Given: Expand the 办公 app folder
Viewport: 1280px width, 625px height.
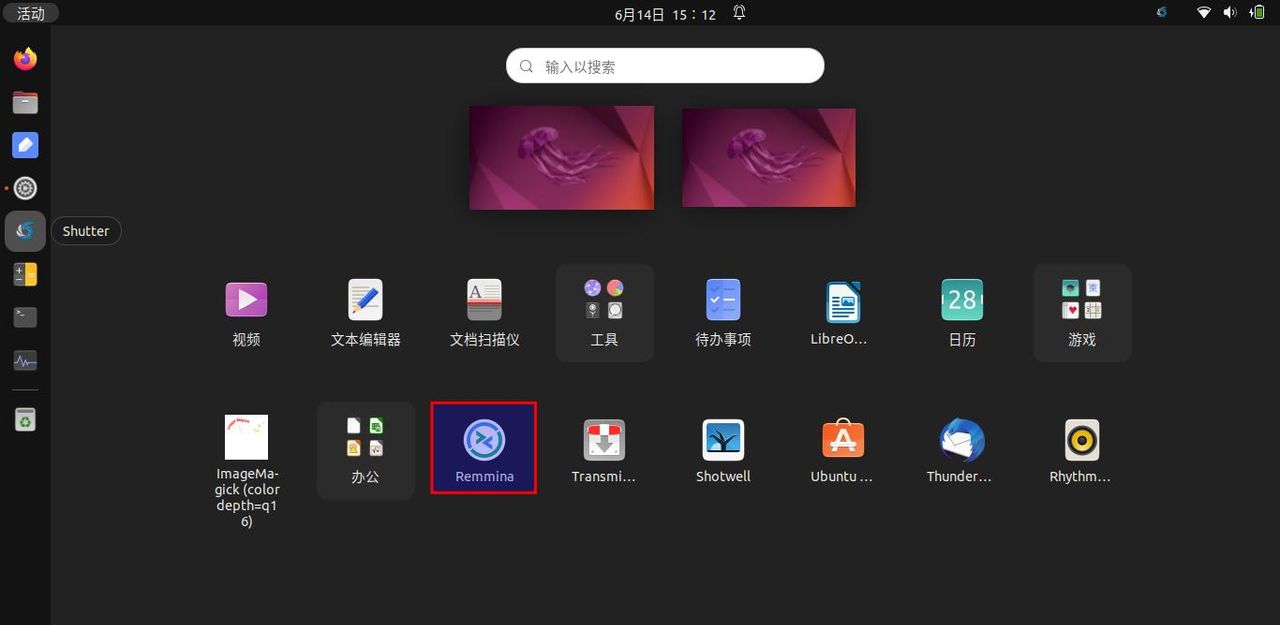Looking at the screenshot, I should pyautogui.click(x=365, y=438).
